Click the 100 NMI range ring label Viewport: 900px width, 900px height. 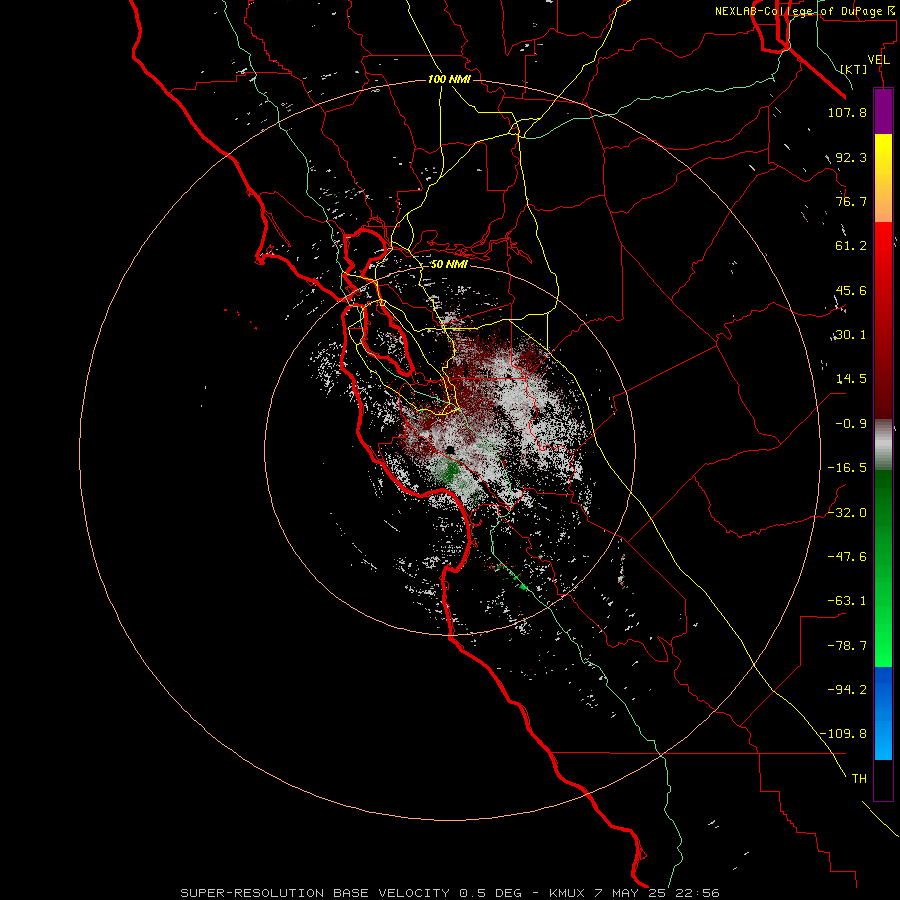pos(449,79)
